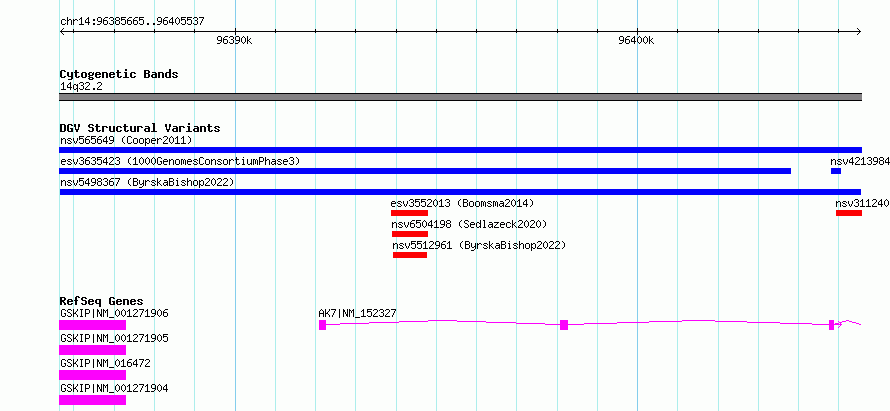Click the 96400k ruler tick label
Image resolution: width=890 pixels, height=411 pixels.
636,40
